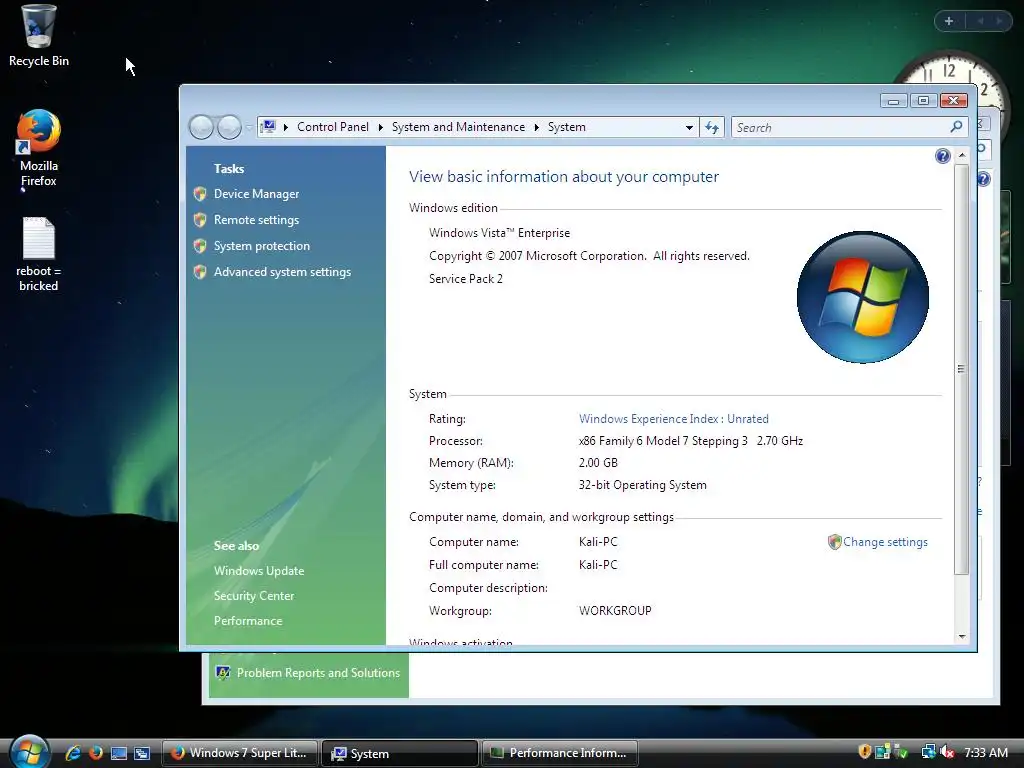Select the Mozilla Firefox desktop shortcut

pyautogui.click(x=39, y=148)
